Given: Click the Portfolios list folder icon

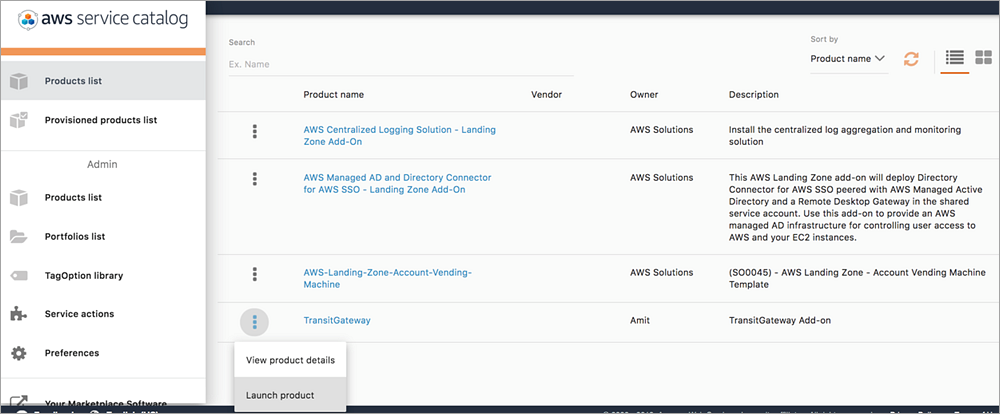Looking at the screenshot, I should coord(19,237).
